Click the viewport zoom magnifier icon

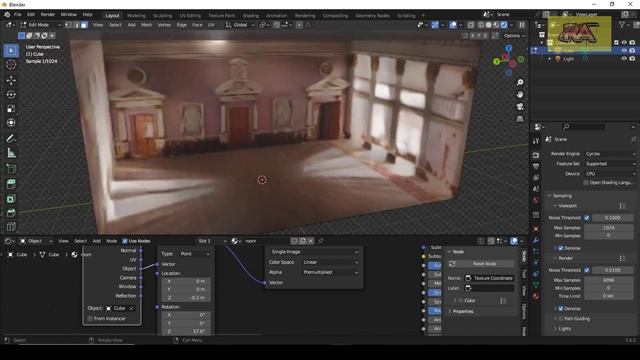pyautogui.click(x=520, y=82)
